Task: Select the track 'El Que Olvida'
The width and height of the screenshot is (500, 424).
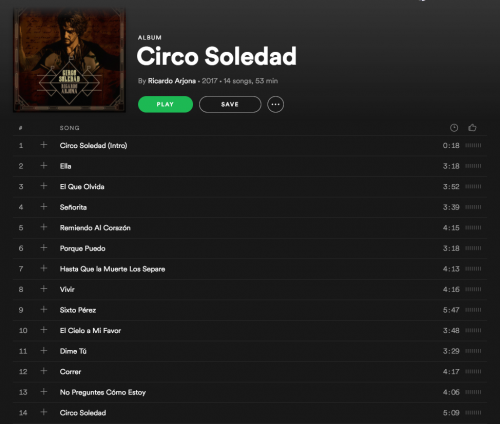Action: pos(250,187)
